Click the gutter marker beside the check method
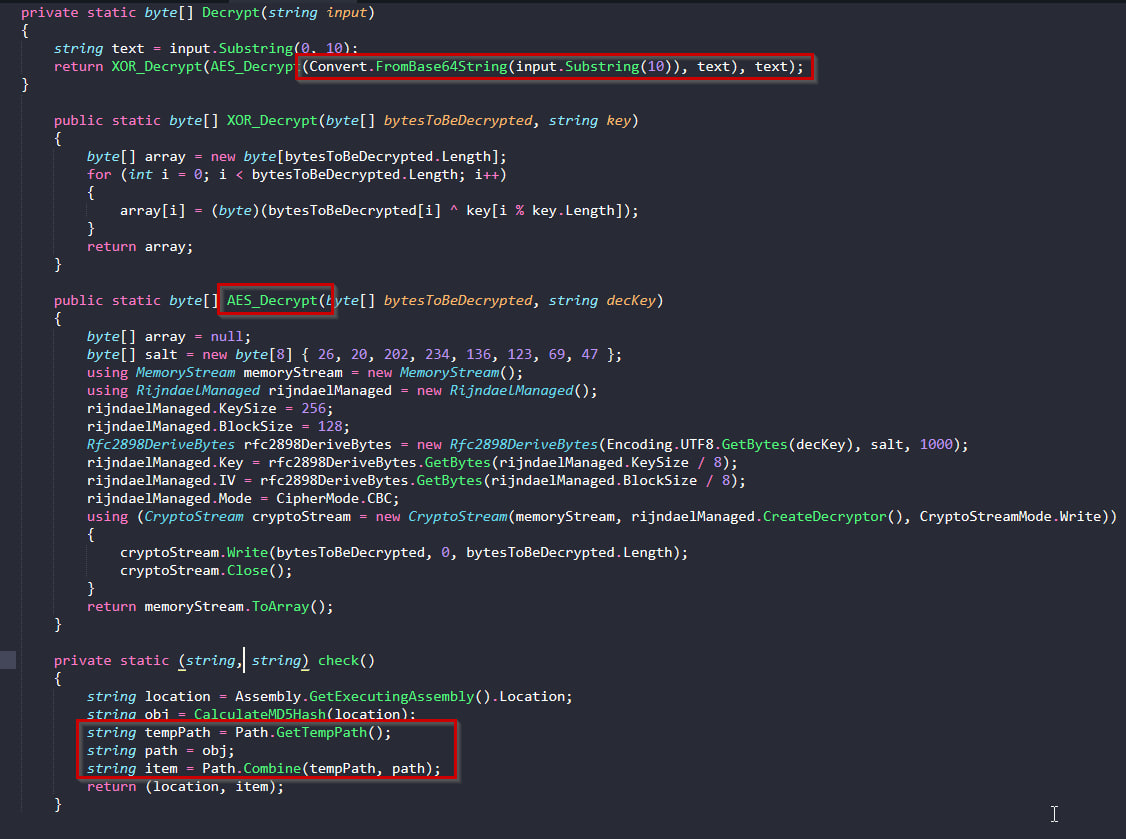The height and width of the screenshot is (839, 1126). tap(8, 660)
